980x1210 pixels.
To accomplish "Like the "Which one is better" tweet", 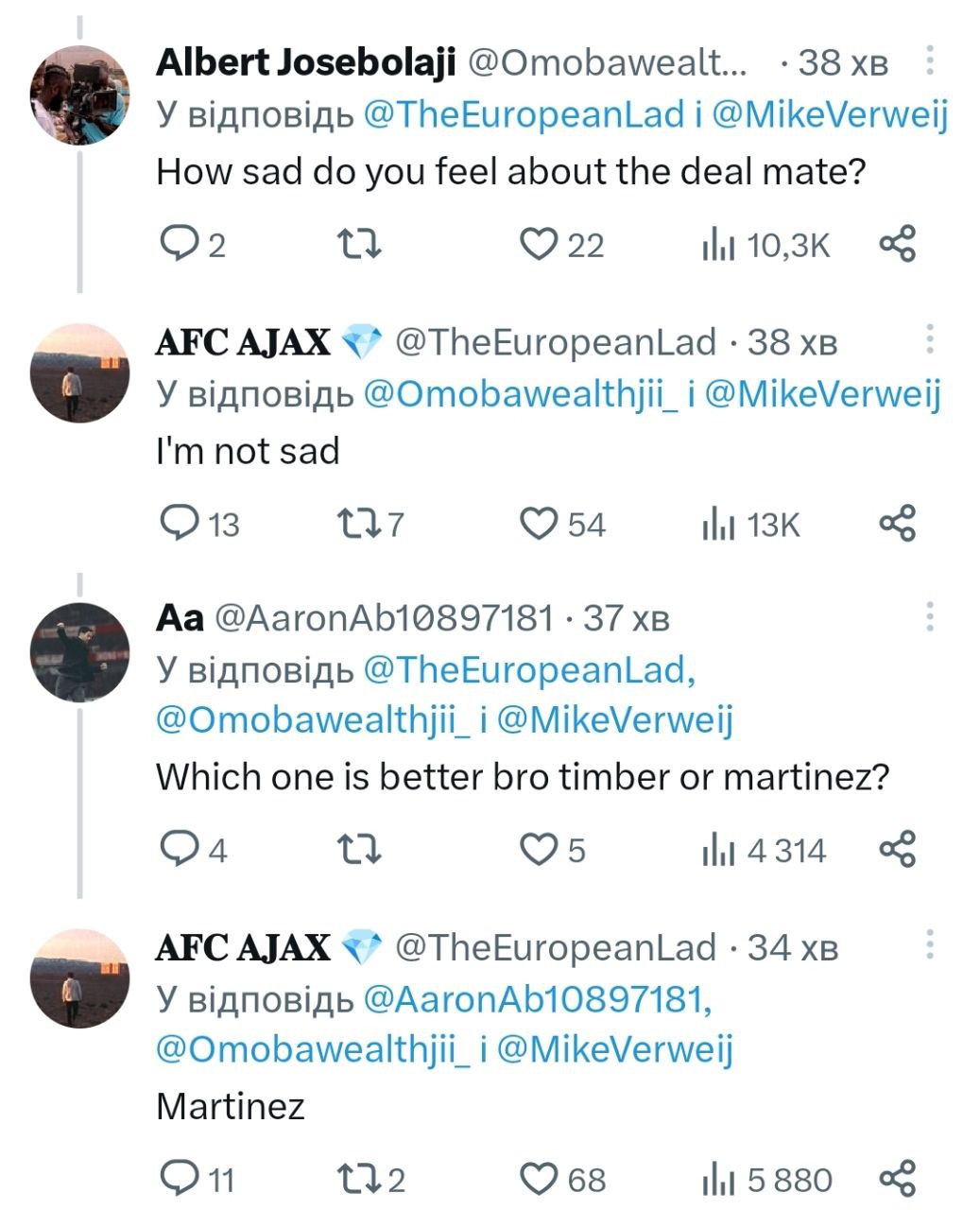I will (541, 850).
